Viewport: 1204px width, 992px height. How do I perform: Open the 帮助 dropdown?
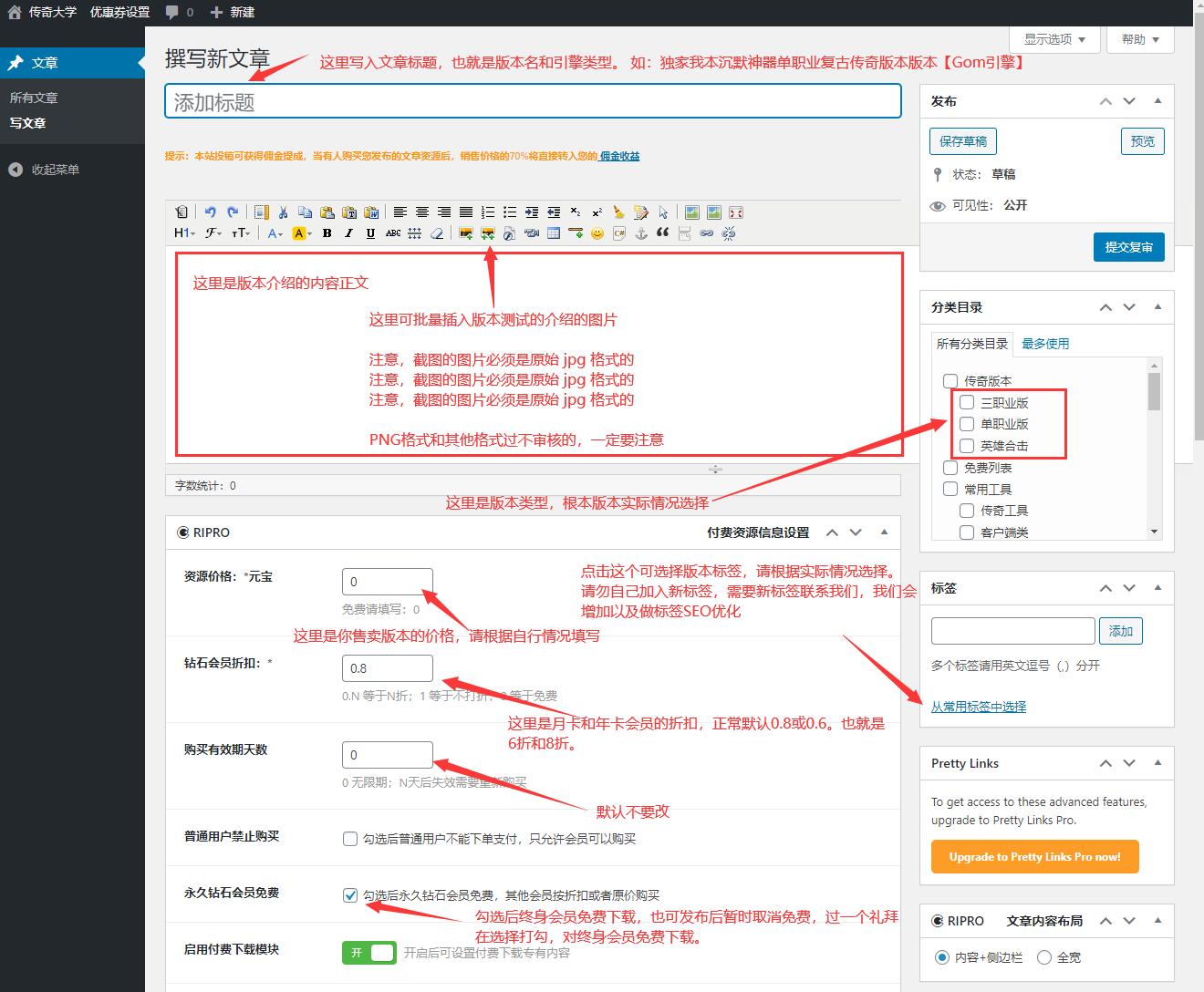click(x=1140, y=39)
